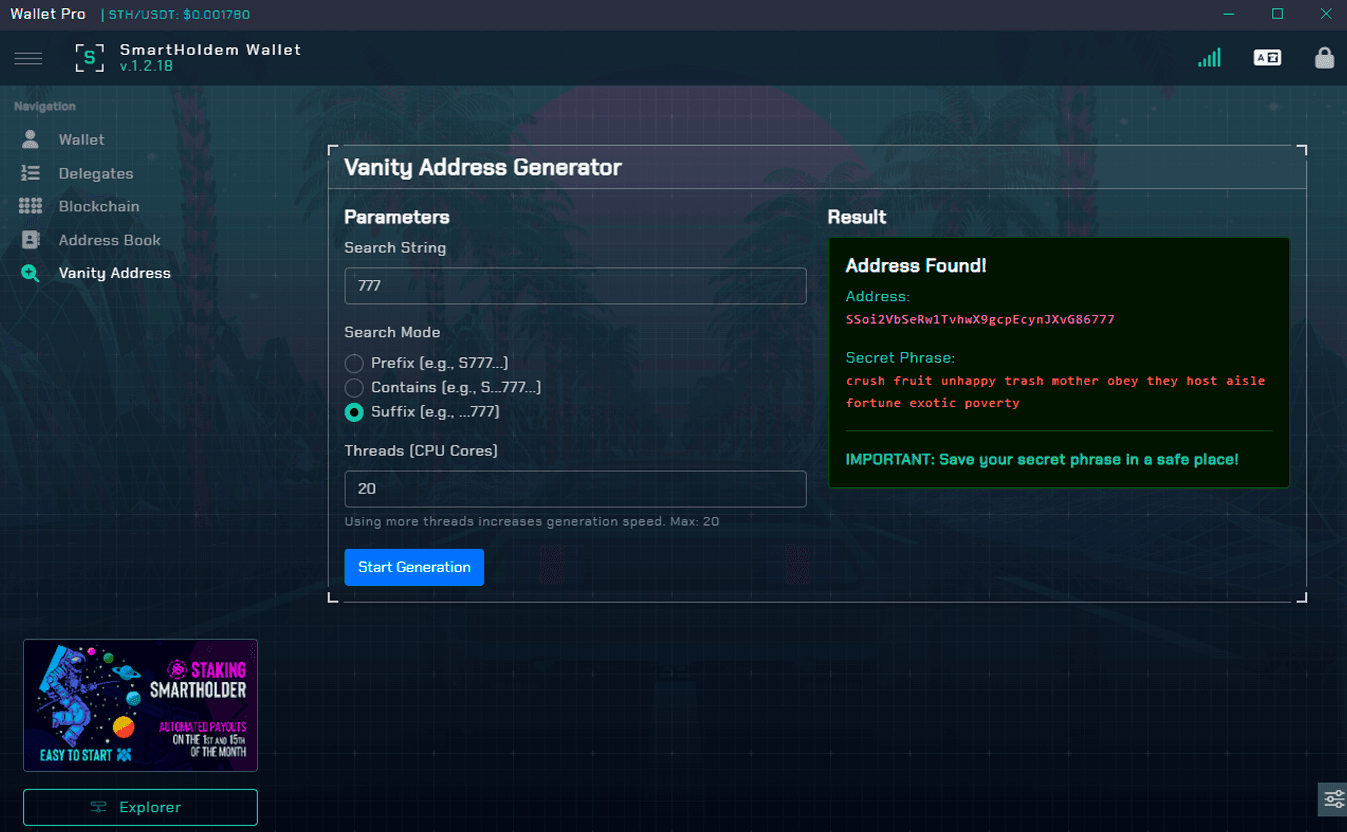
Task: Click the Start Generation button
Action: point(414,567)
